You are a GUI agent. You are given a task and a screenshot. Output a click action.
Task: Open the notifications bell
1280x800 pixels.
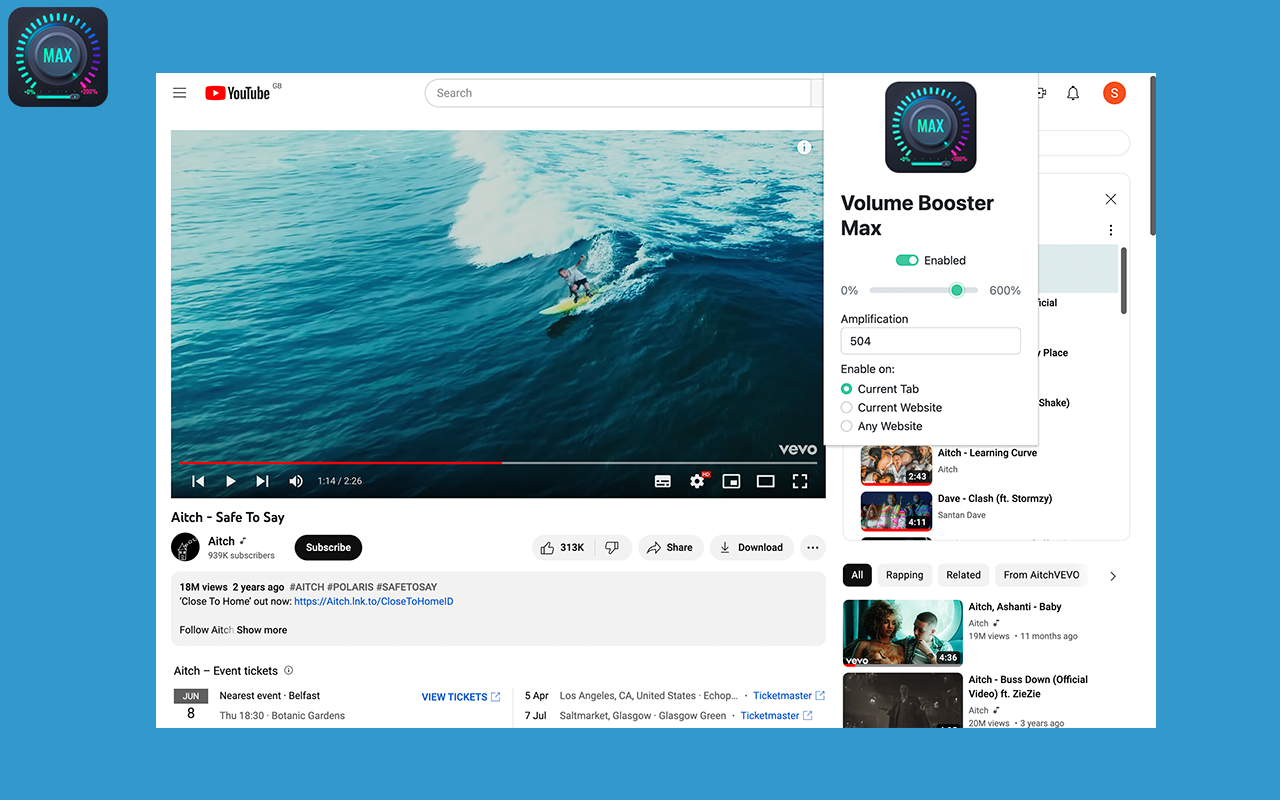tap(1073, 93)
